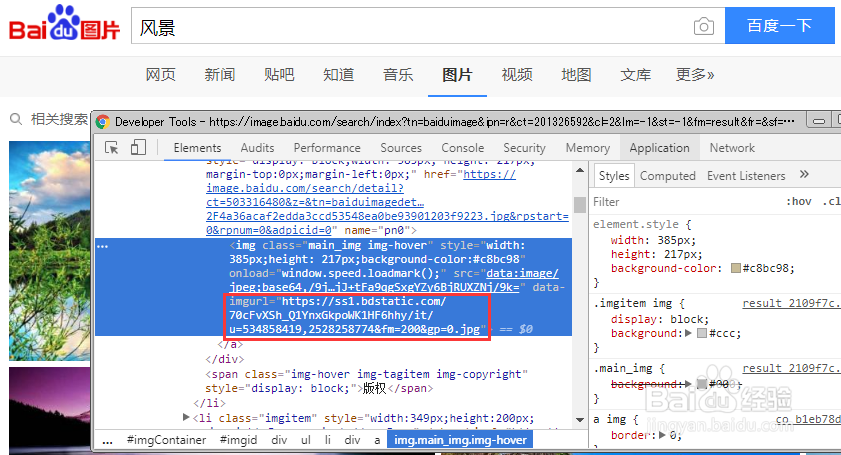The image size is (841, 455).
Task: Open the 知道 navigation tab
Action: tap(338, 75)
